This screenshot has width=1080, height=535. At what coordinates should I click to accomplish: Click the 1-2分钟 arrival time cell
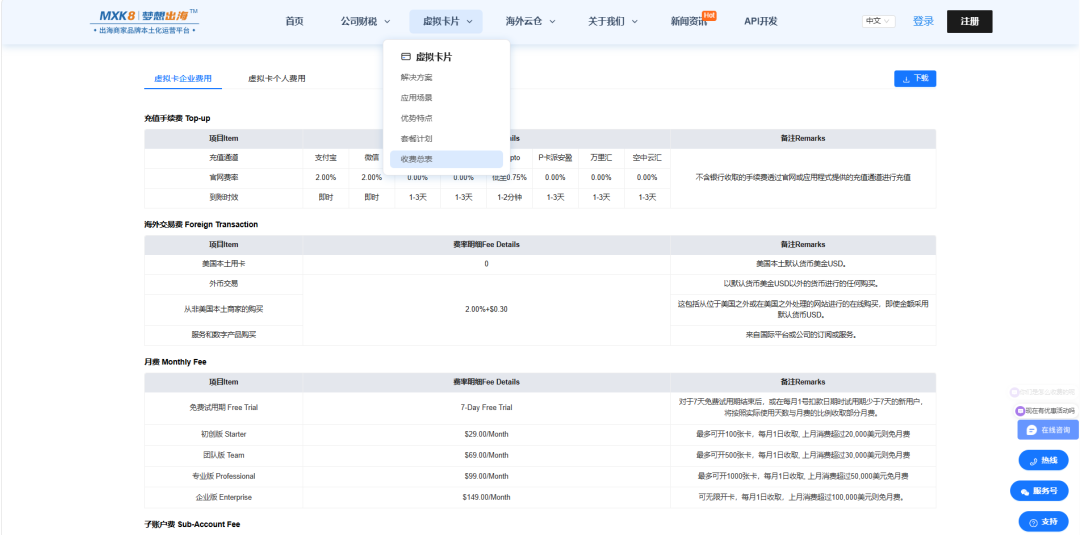pyautogui.click(x=509, y=198)
